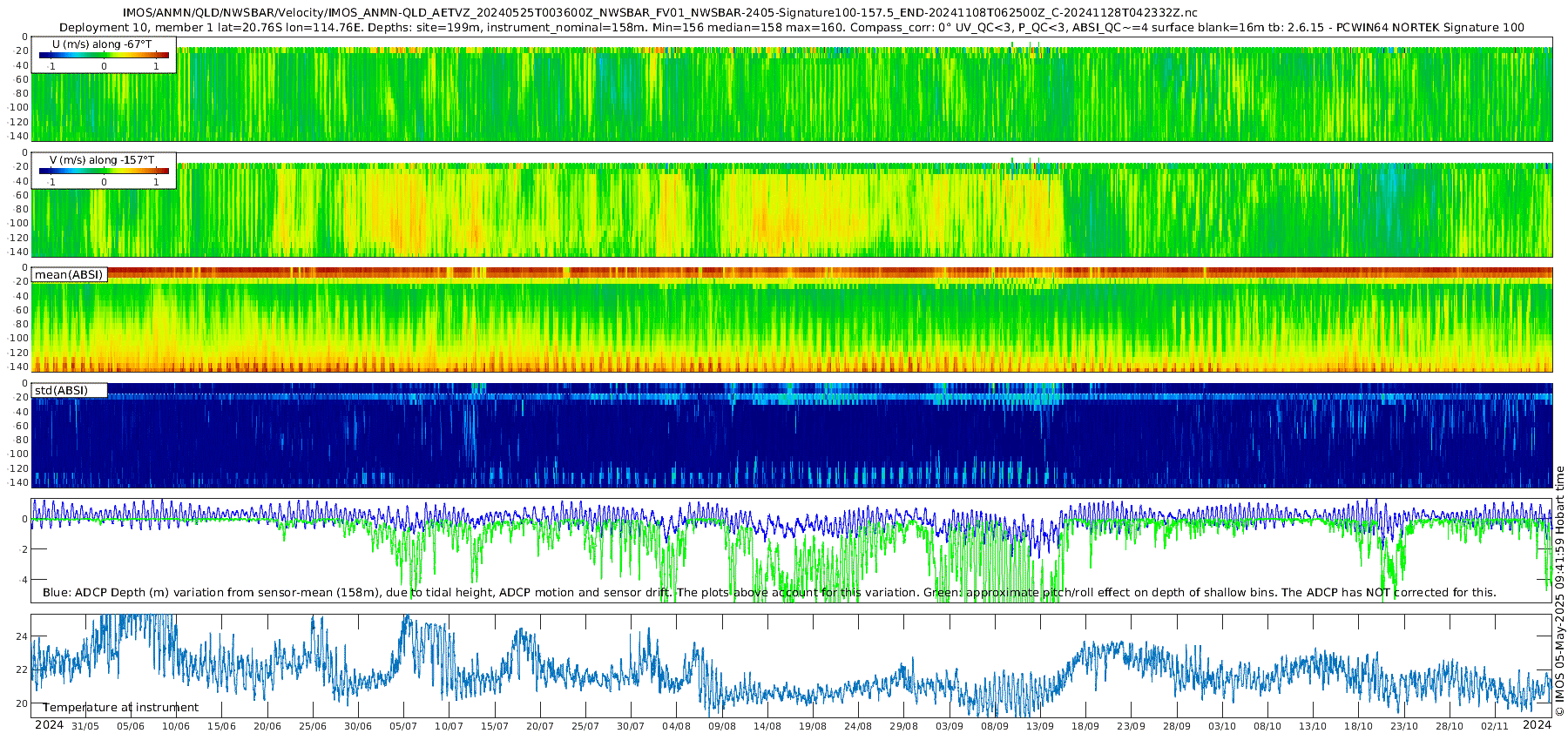The image size is (1568, 740).
Task: Click the '24/08' date tick label
Action: click(x=858, y=726)
